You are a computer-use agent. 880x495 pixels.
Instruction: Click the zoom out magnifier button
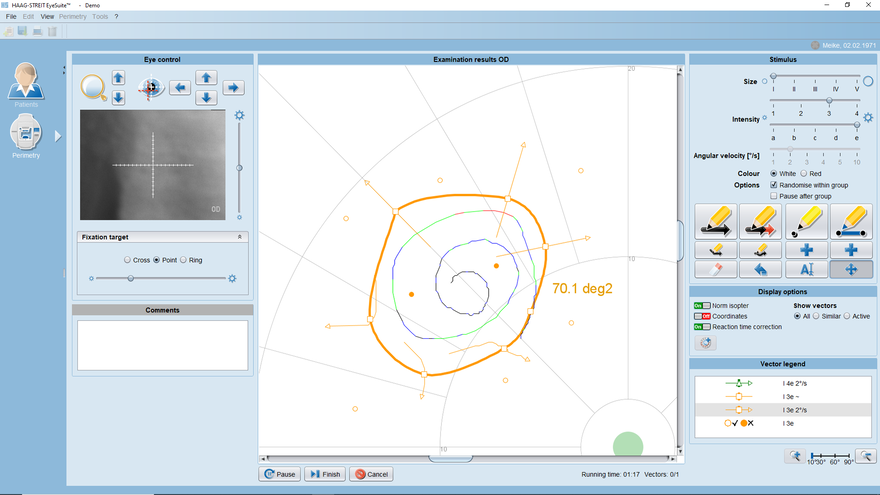tap(866, 456)
